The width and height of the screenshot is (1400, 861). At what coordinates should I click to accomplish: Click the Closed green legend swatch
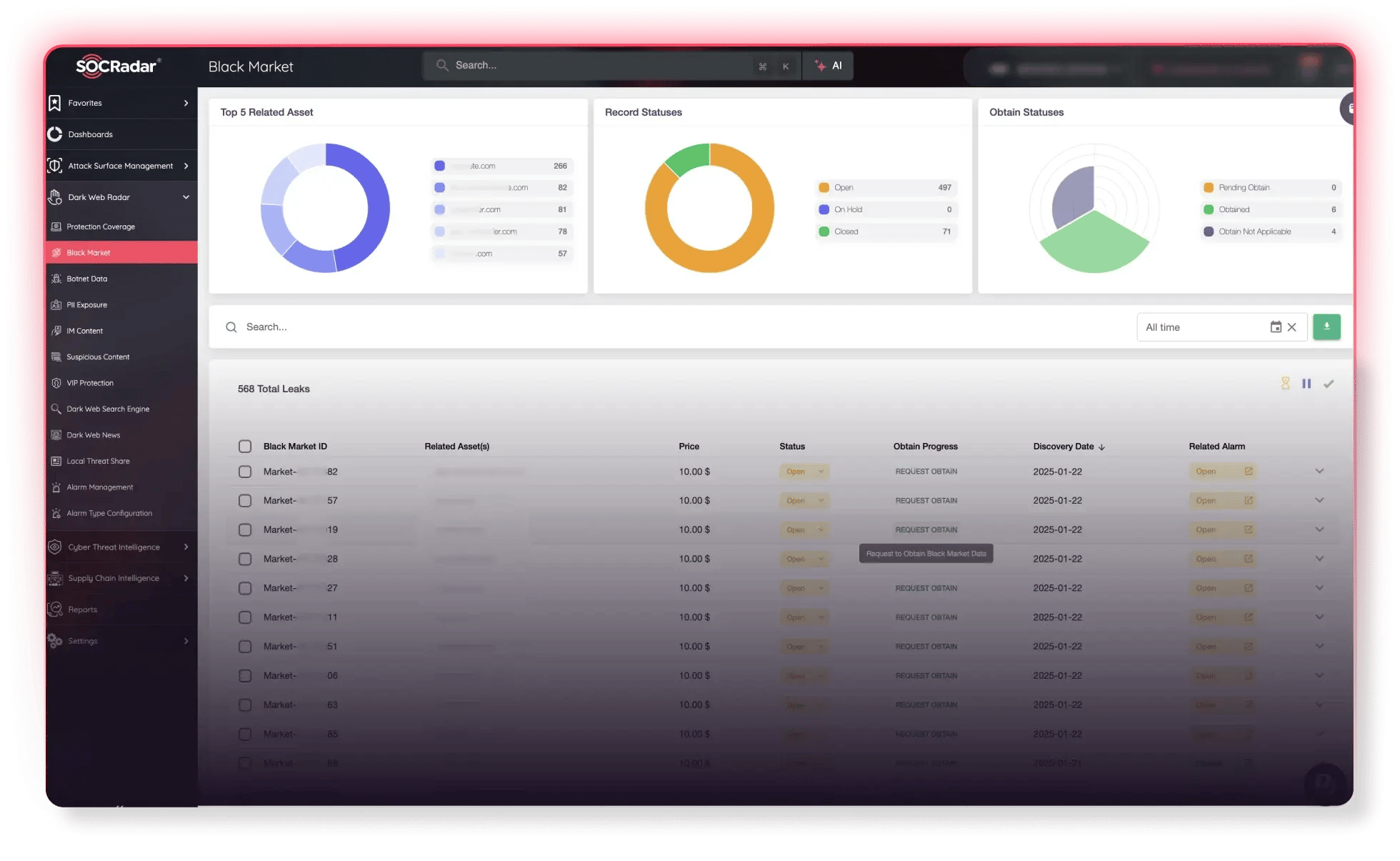pyautogui.click(x=824, y=232)
